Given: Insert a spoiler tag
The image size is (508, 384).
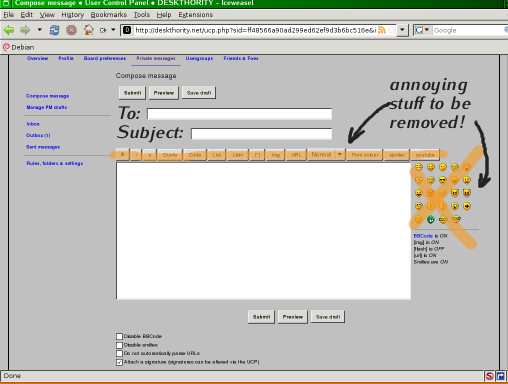Looking at the screenshot, I should pos(397,155).
